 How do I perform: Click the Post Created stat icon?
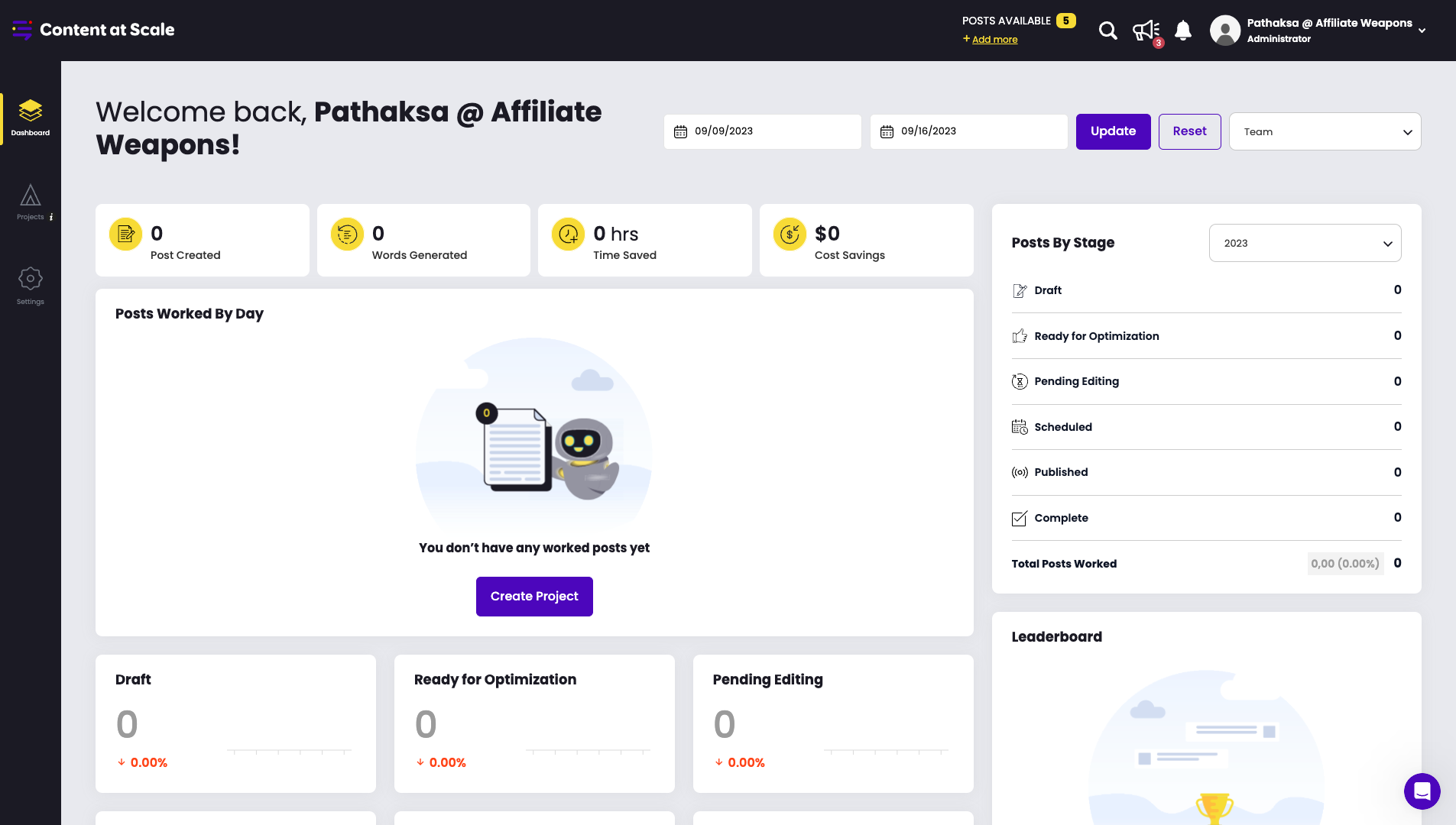coord(126,235)
